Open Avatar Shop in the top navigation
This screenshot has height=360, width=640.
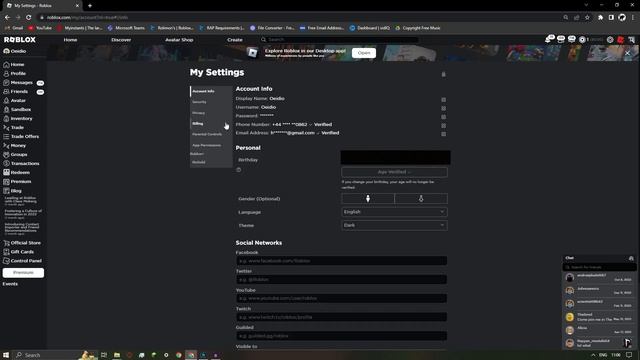pyautogui.click(x=179, y=40)
